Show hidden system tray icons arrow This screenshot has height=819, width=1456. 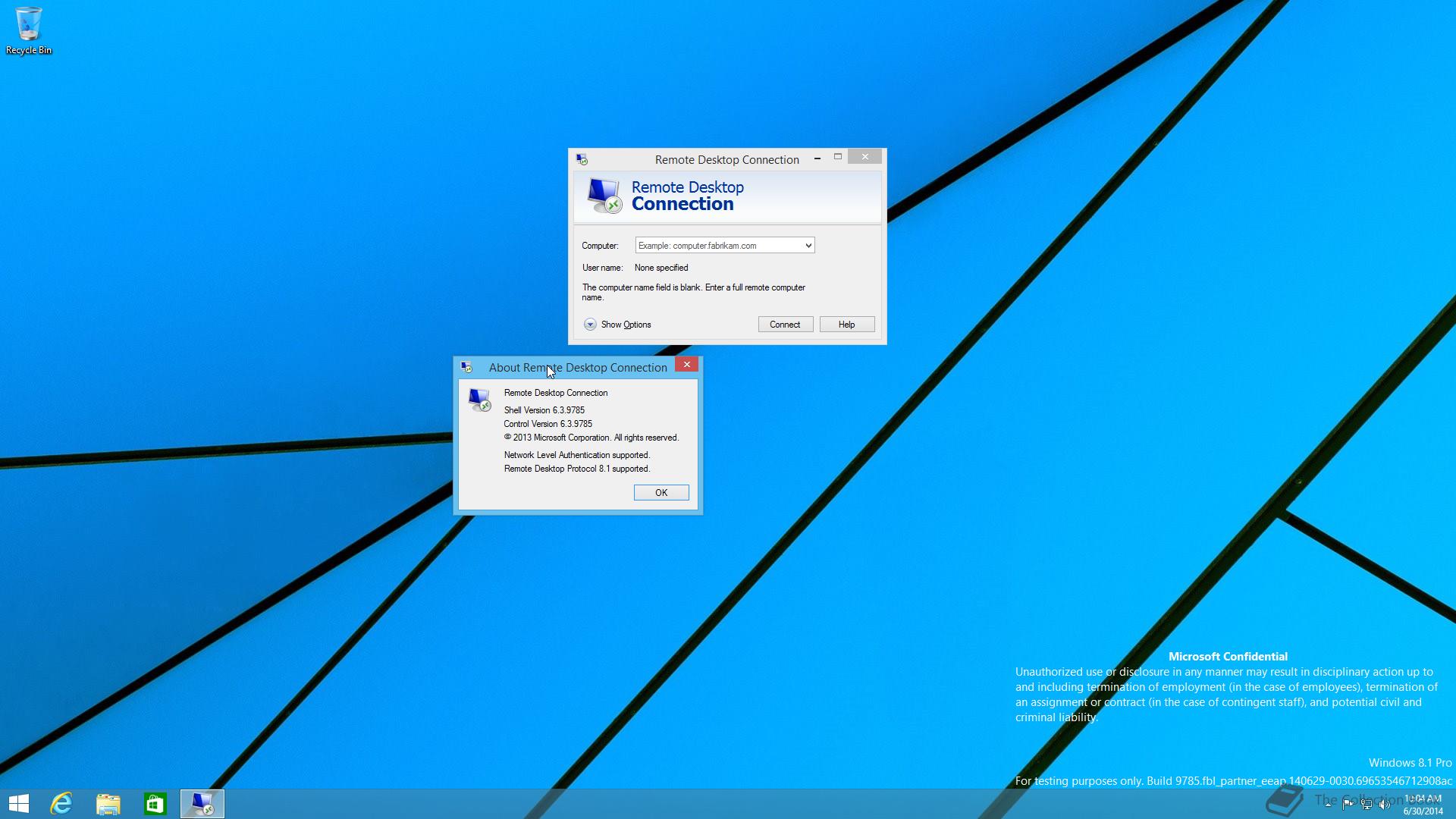(1328, 805)
